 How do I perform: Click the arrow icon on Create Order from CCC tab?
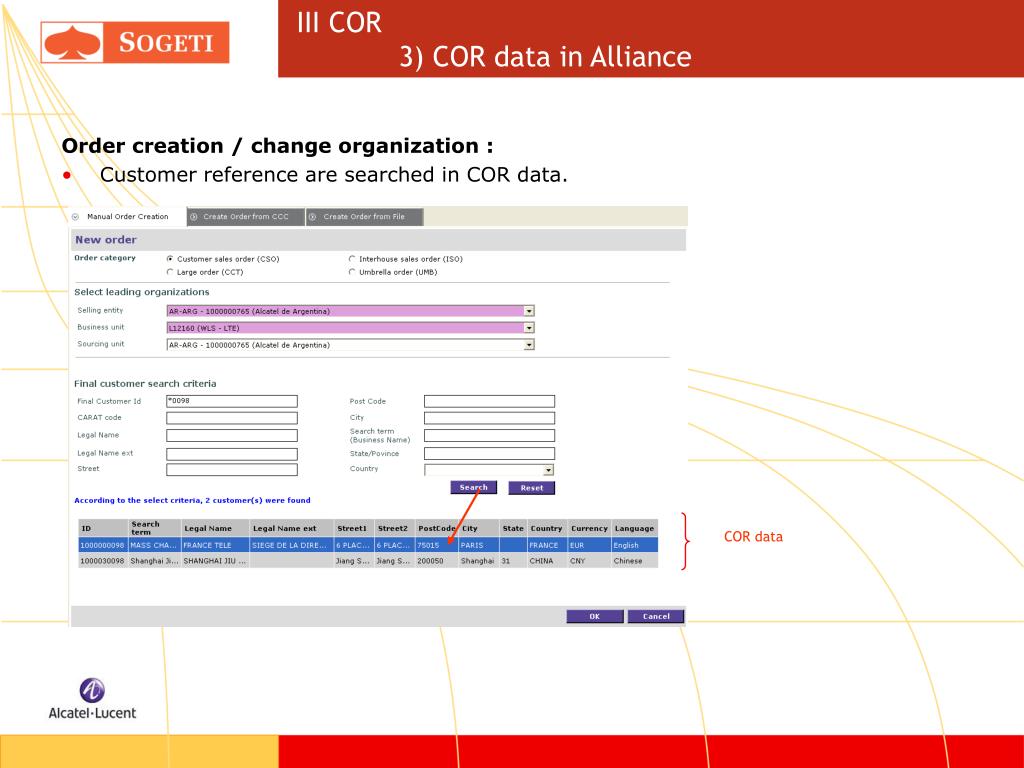point(194,217)
